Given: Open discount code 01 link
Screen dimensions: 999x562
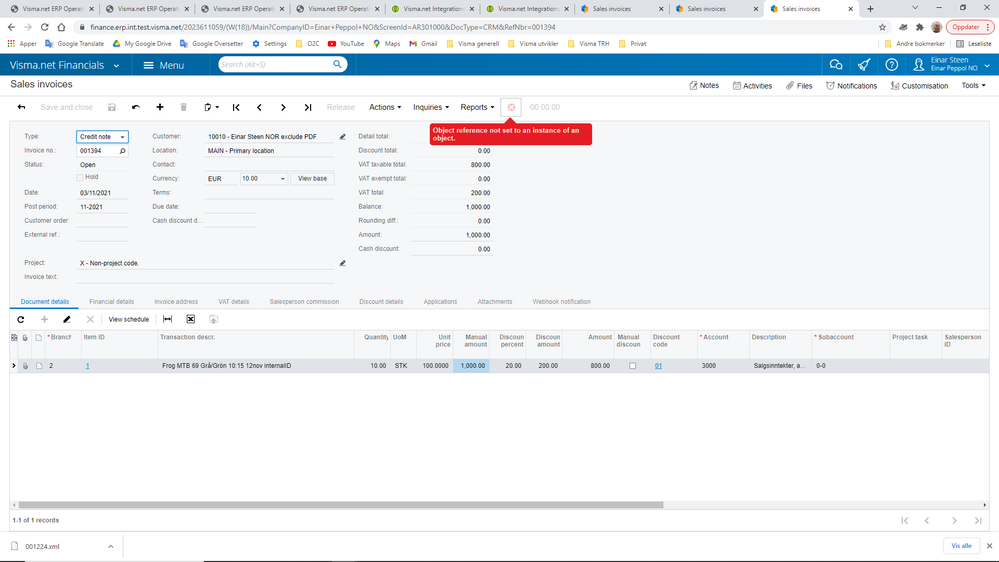Looking at the screenshot, I should point(658,366).
